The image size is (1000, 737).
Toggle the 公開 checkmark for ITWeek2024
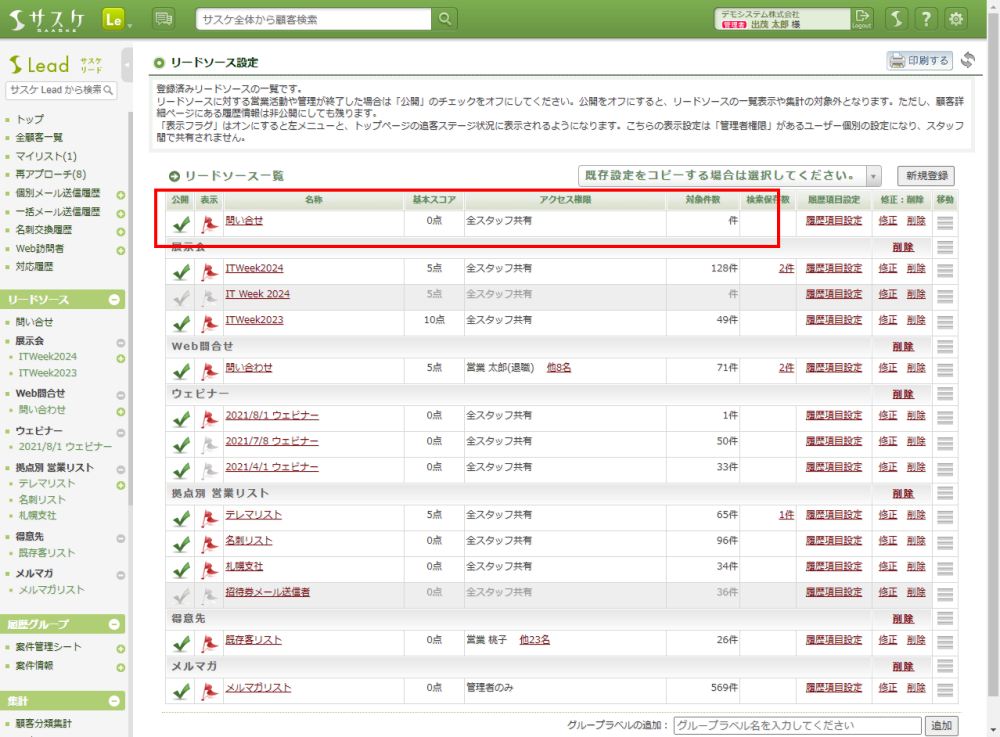pyautogui.click(x=181, y=269)
